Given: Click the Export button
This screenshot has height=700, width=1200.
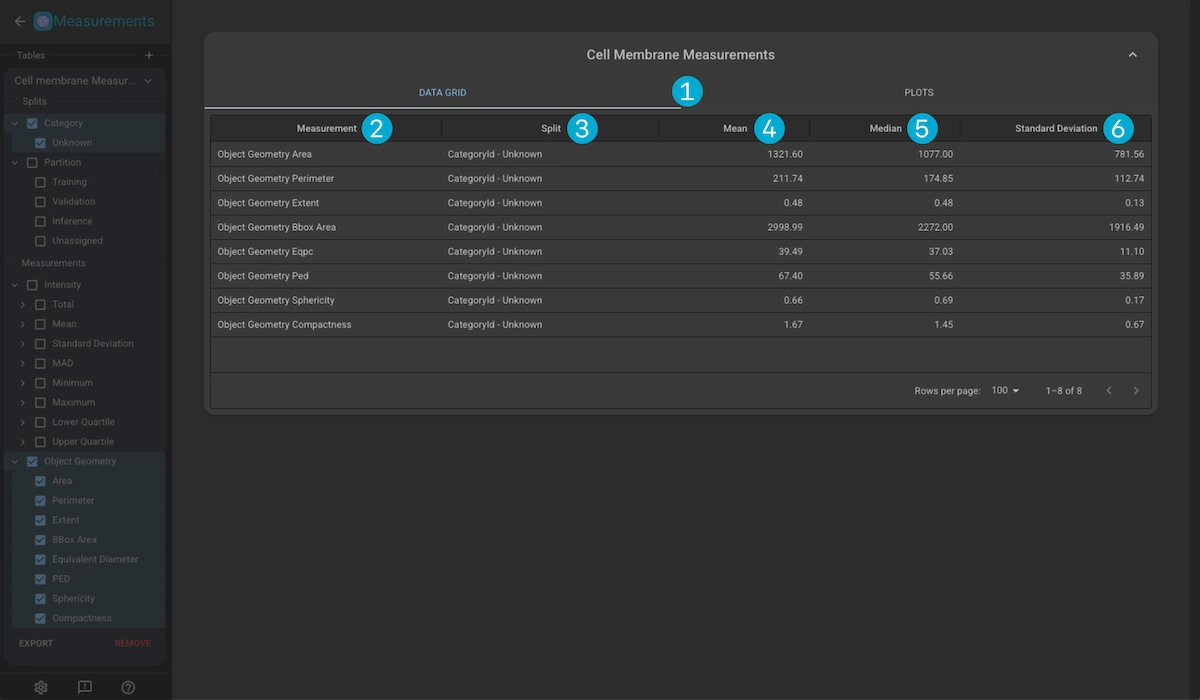Looking at the screenshot, I should pos(36,644).
